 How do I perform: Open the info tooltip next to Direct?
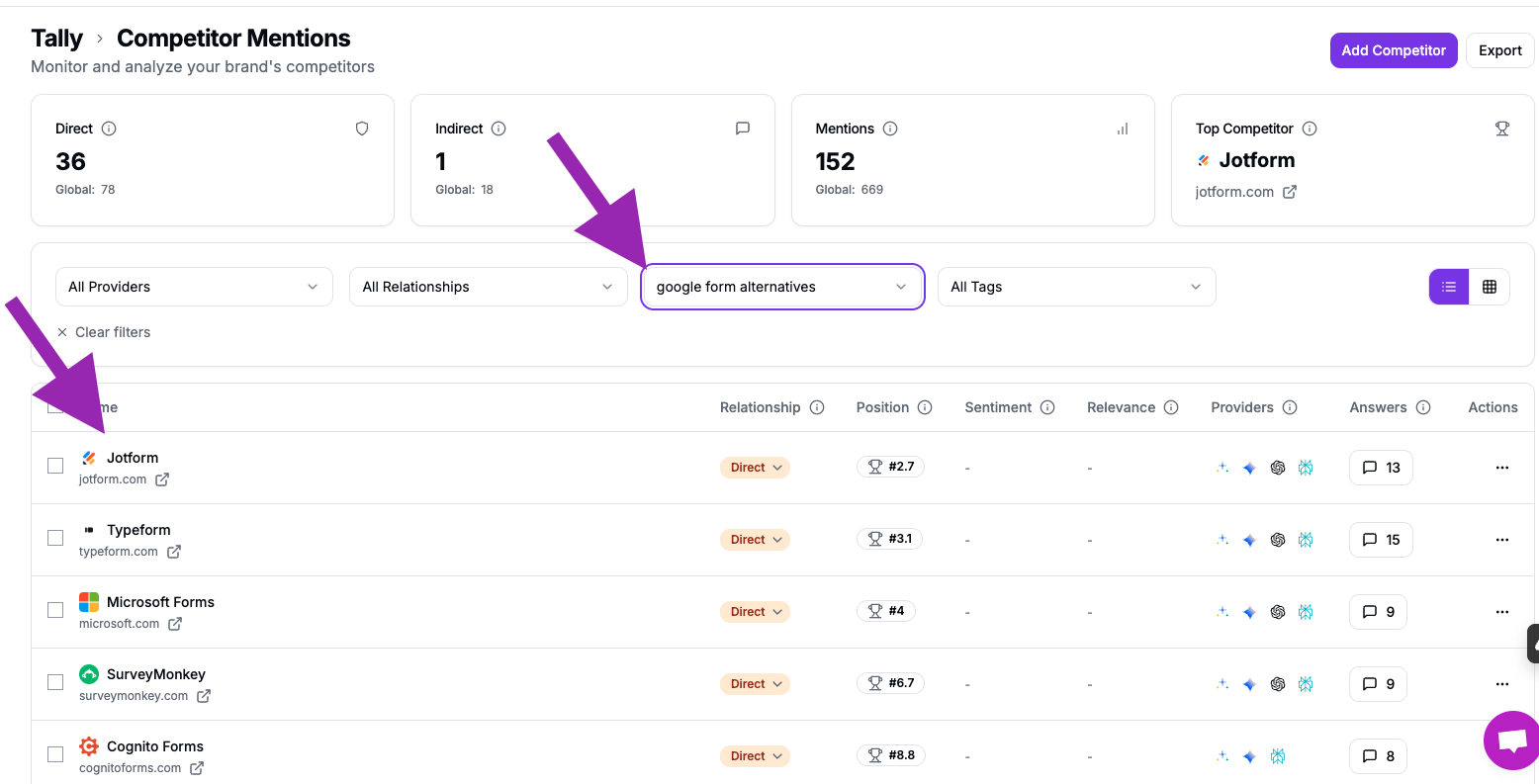(x=109, y=129)
